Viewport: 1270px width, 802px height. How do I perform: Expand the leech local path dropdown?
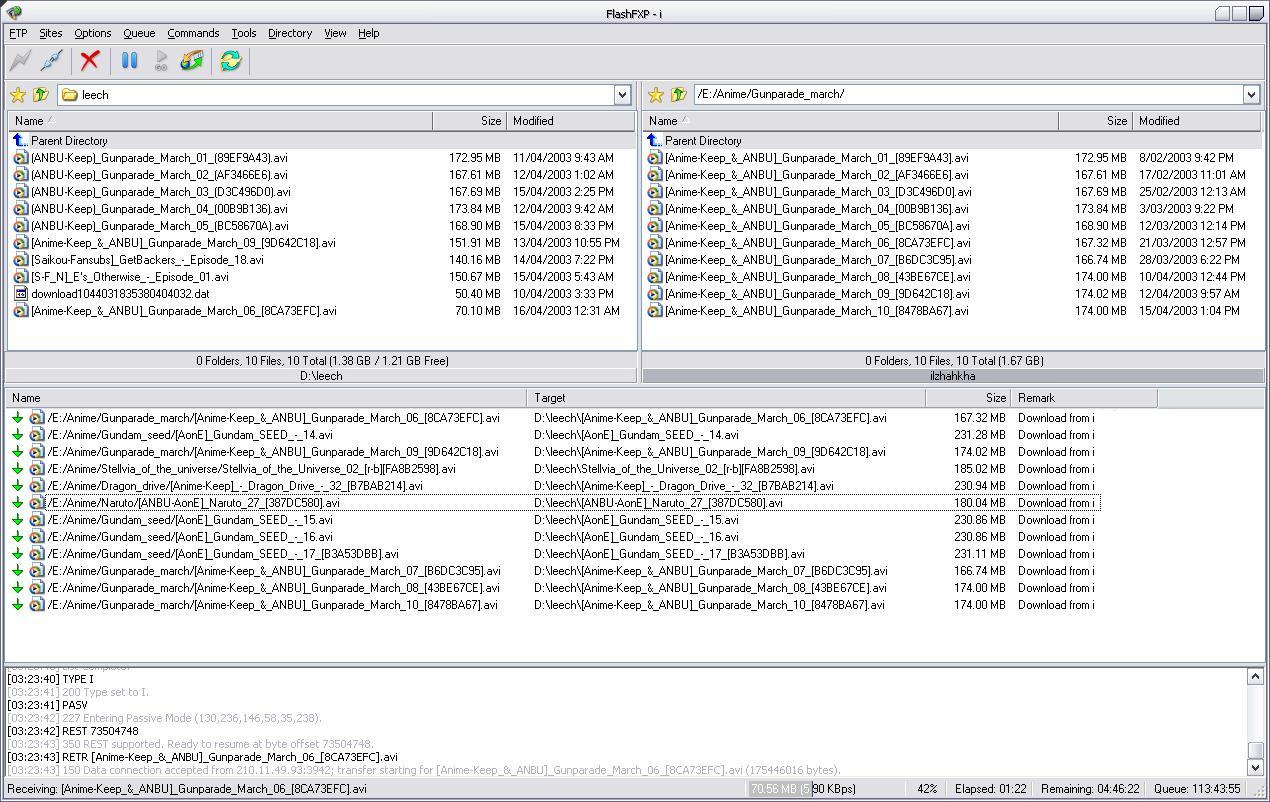[622, 95]
